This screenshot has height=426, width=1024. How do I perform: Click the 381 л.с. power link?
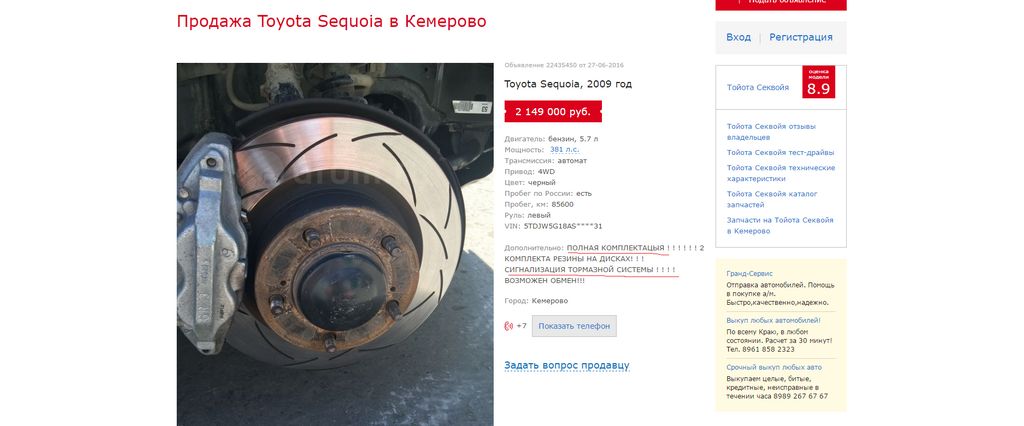point(564,150)
